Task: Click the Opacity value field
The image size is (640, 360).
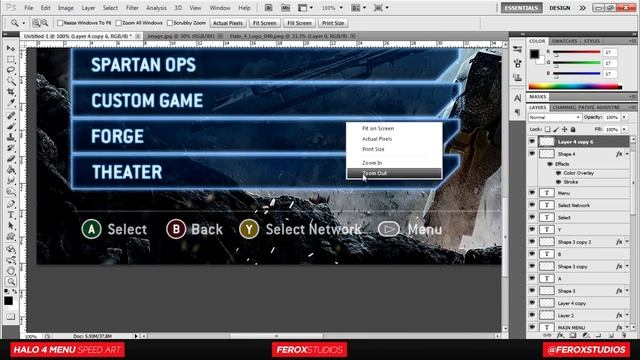Action: 611,118
